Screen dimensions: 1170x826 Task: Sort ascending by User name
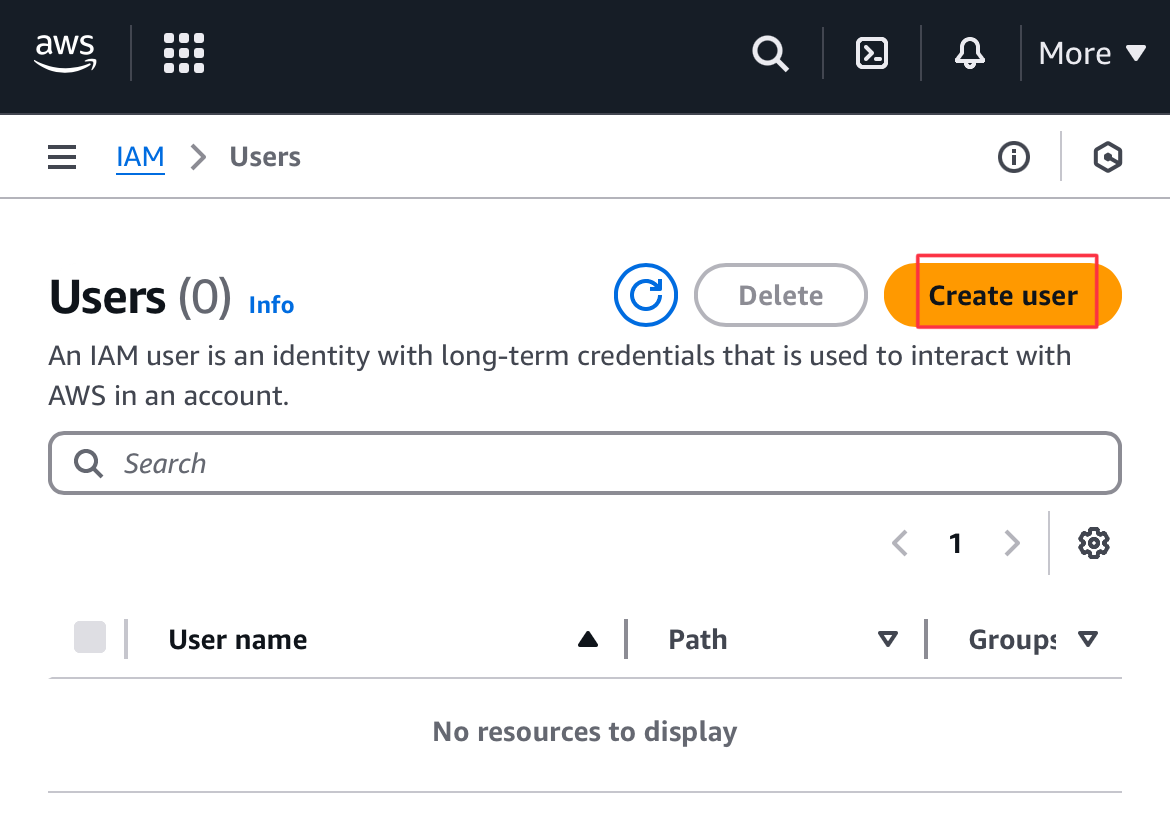click(x=588, y=639)
